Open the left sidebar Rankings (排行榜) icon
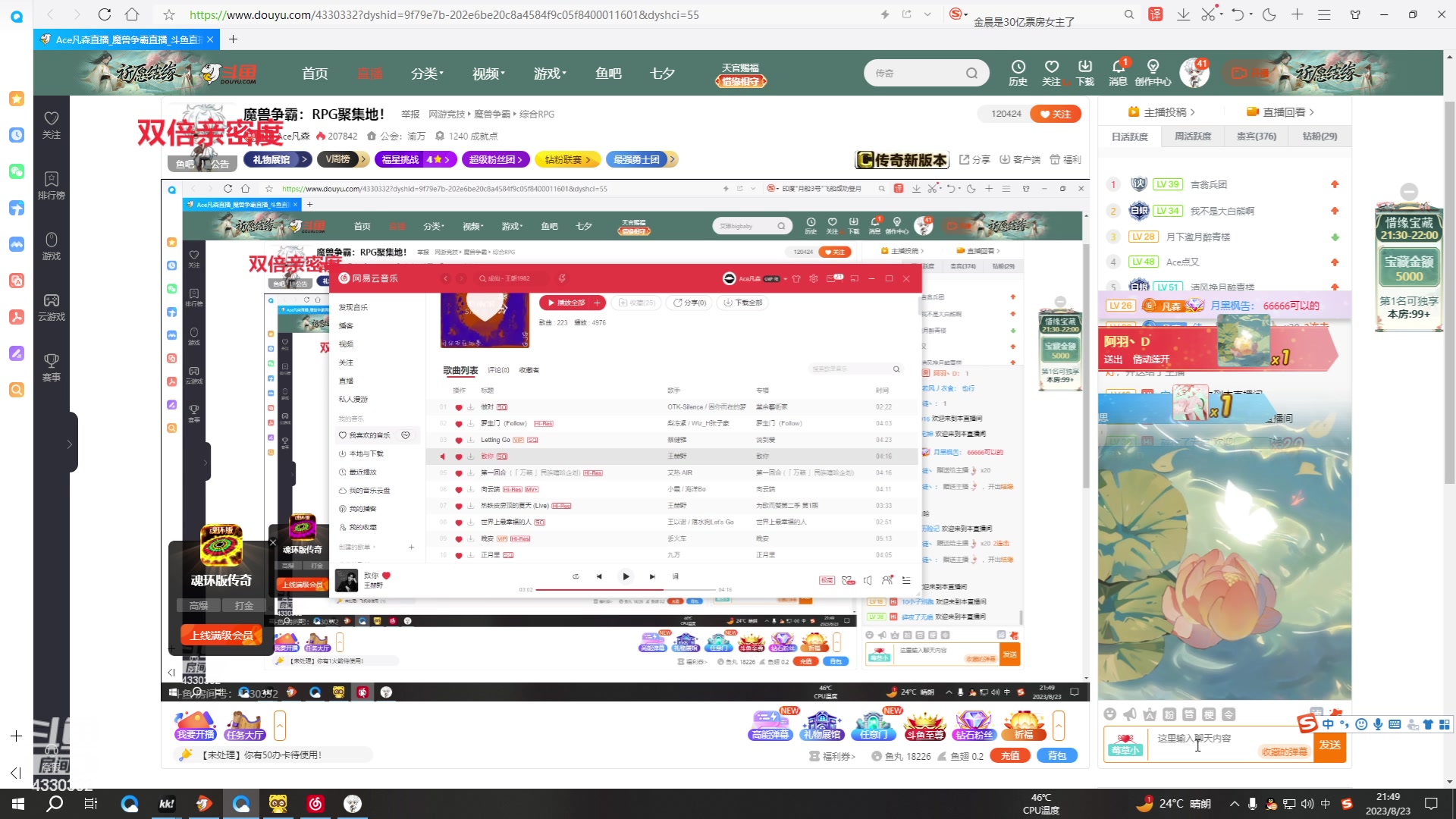Image resolution: width=1456 pixels, height=819 pixels. coord(52,185)
